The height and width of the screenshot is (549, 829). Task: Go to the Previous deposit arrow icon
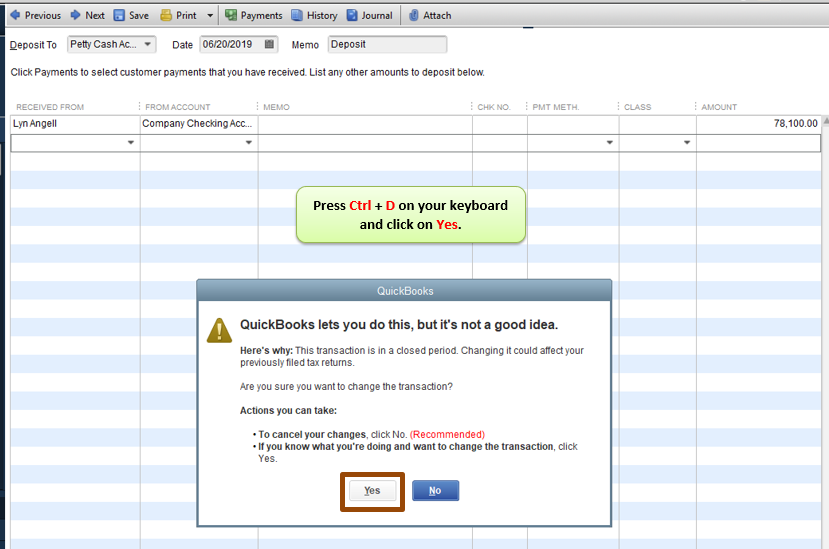pyautogui.click(x=15, y=15)
